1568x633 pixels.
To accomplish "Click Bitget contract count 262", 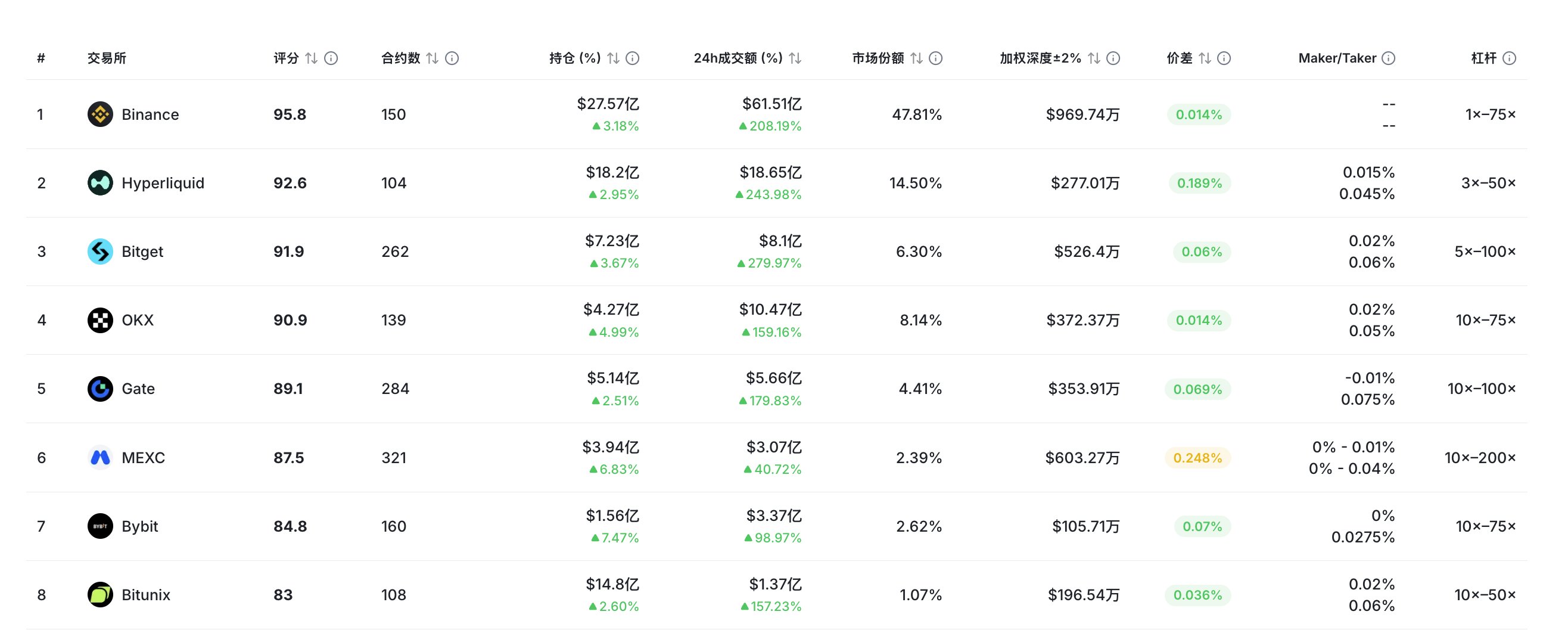I will 395,252.
